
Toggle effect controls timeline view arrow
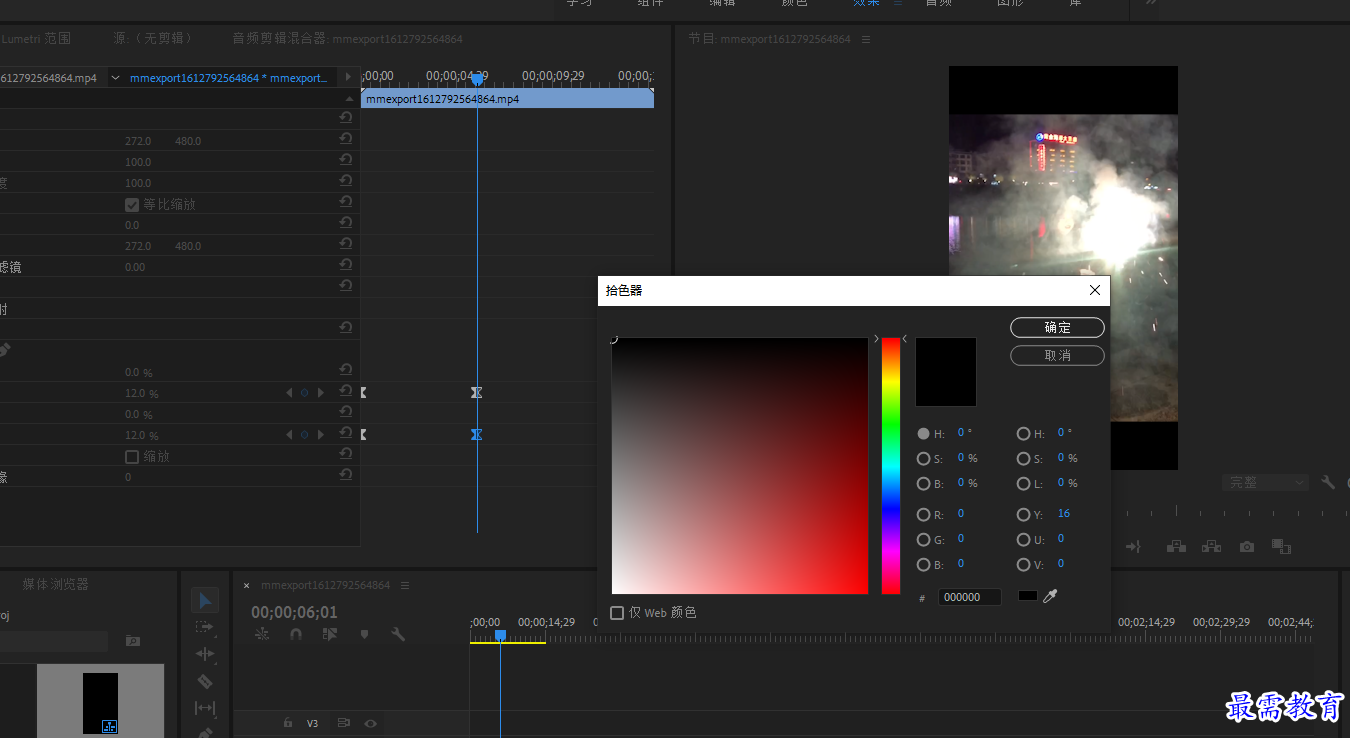click(x=348, y=77)
